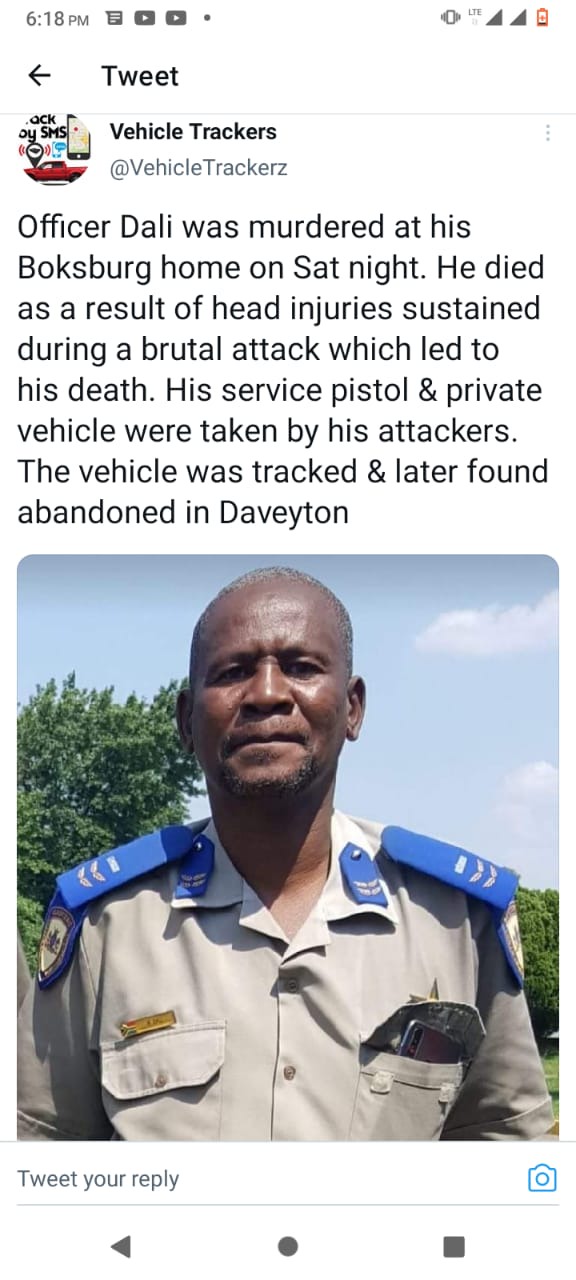Tap the Android home circle button
Screen dimensions: 576x1280
click(288, 1246)
